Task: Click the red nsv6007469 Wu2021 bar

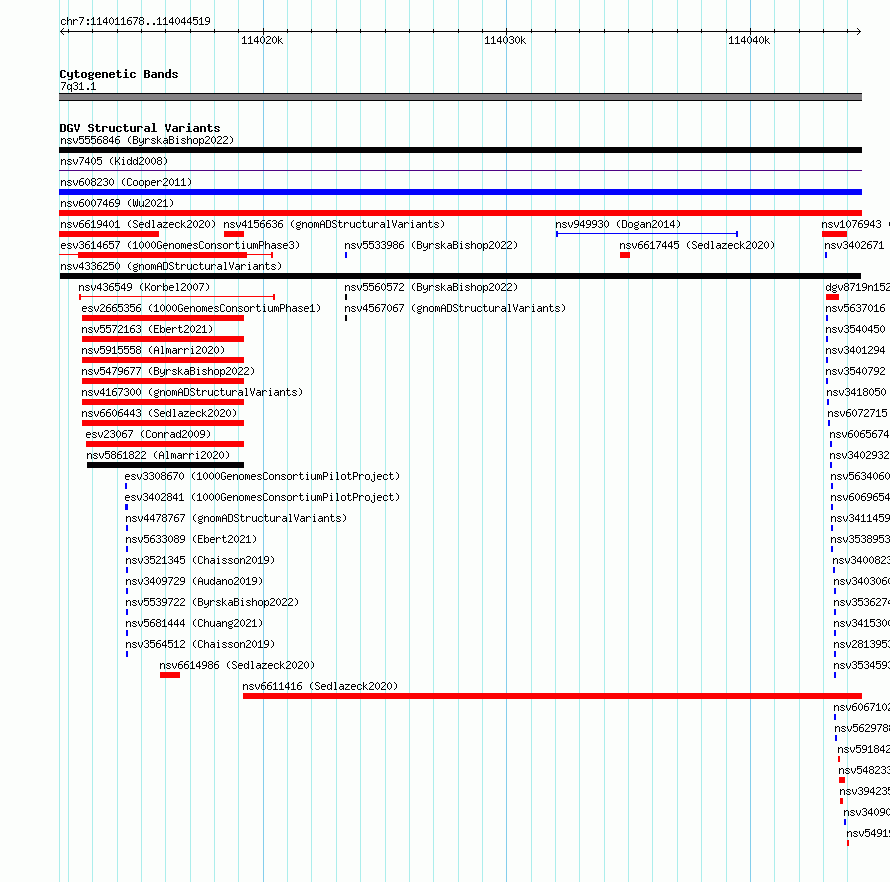Action: point(460,213)
